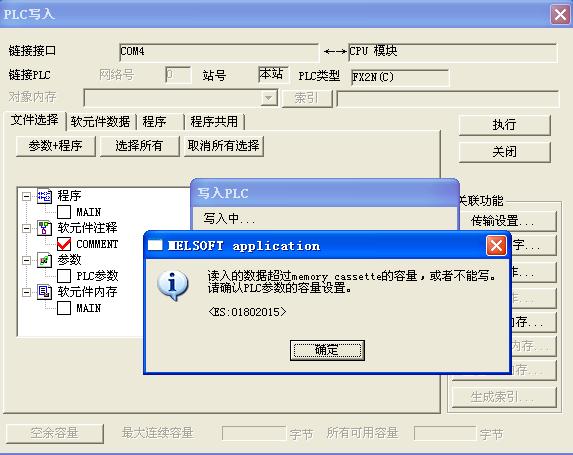The image size is (573, 455).
Task: Open the 对象内存 dropdown arrow
Action: [x=269, y=98]
